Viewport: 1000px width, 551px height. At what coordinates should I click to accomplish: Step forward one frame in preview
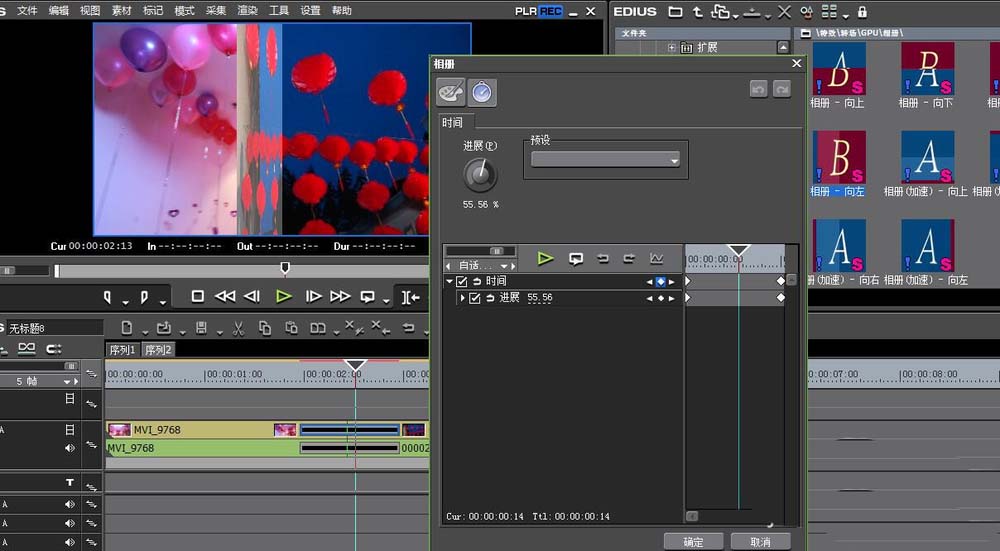313,297
